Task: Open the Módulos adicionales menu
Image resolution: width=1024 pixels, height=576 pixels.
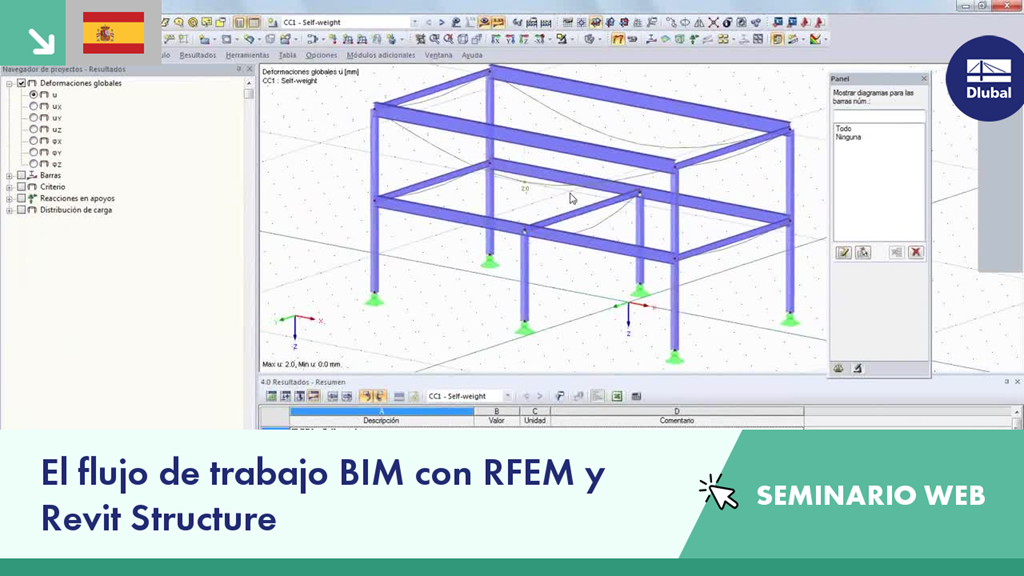Action: (381, 56)
